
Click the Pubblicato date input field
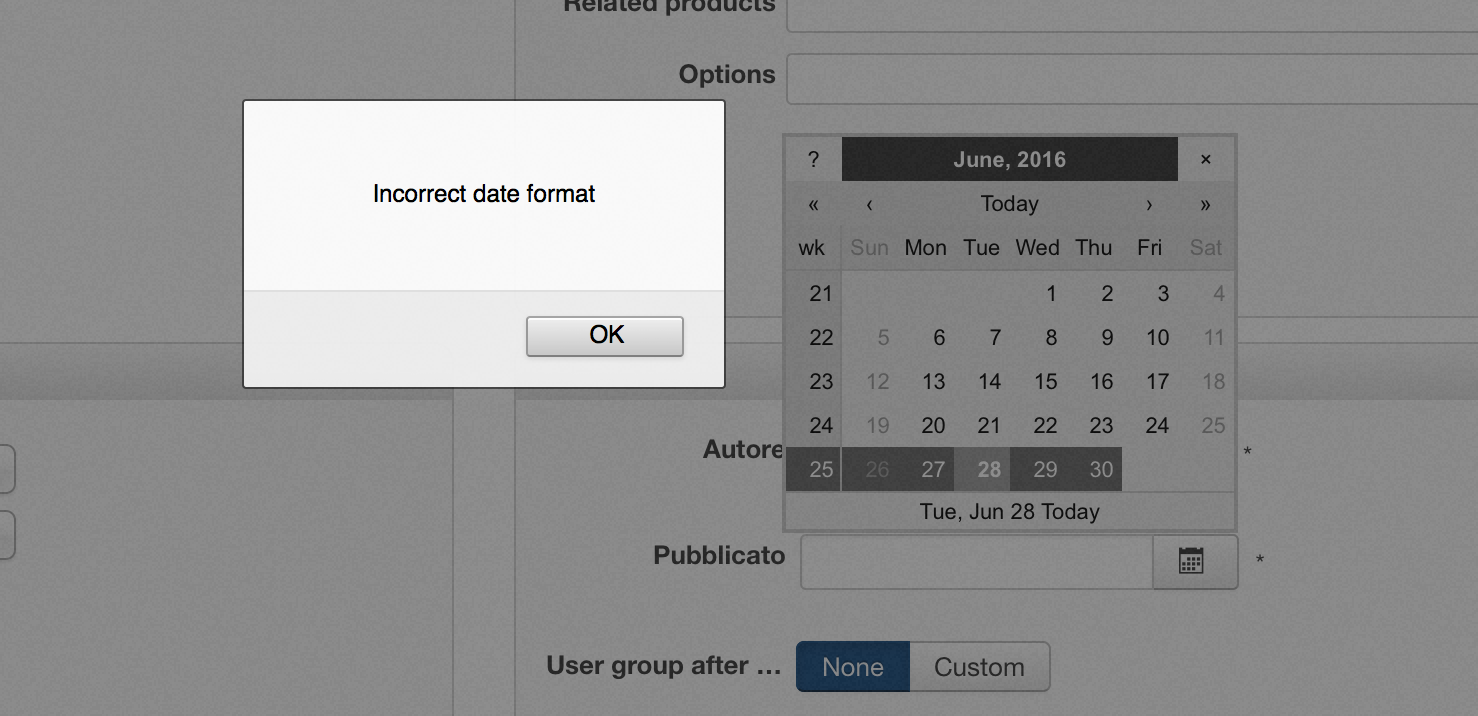(x=977, y=561)
